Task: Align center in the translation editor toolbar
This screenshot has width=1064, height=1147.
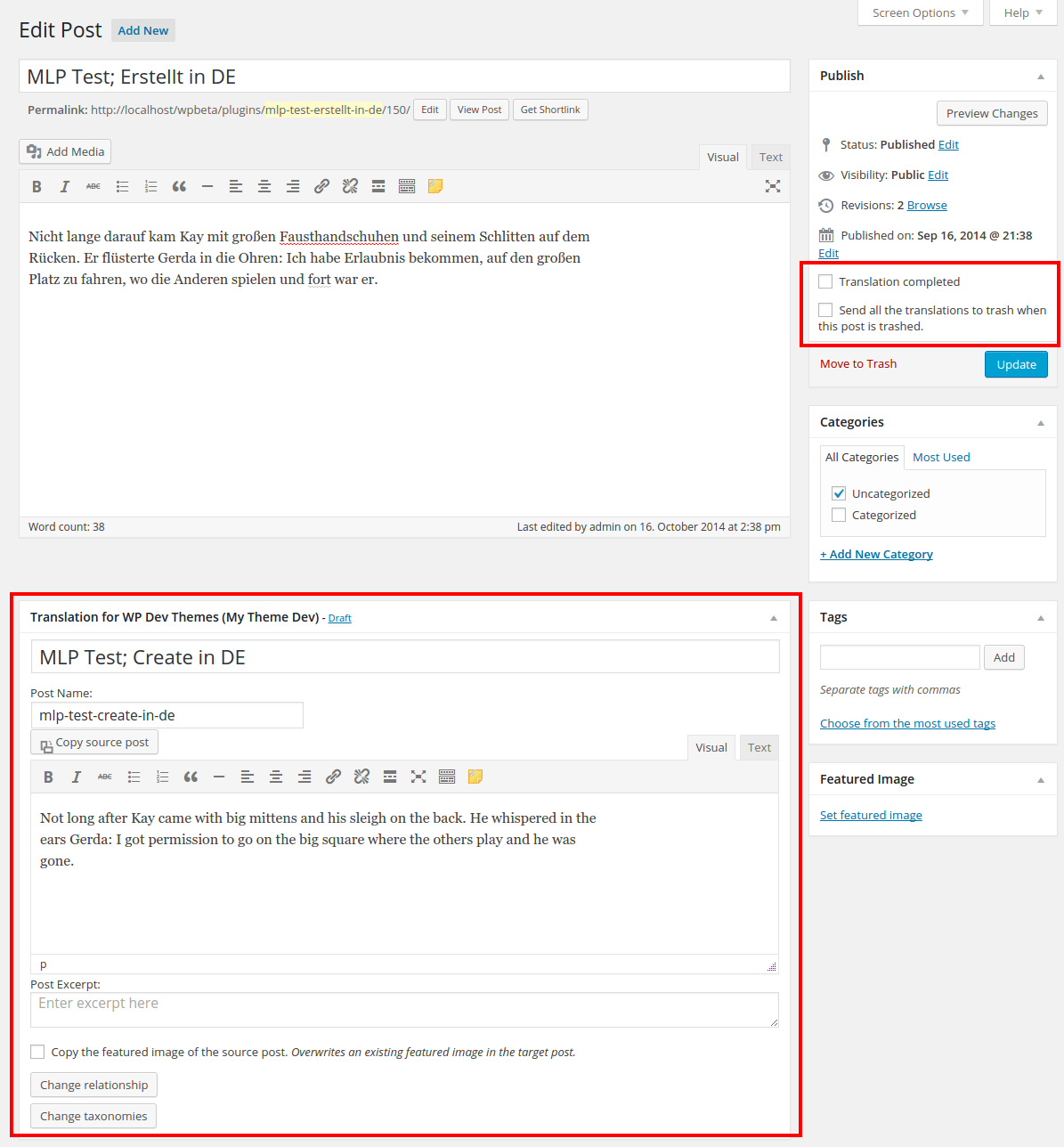Action: 276,777
